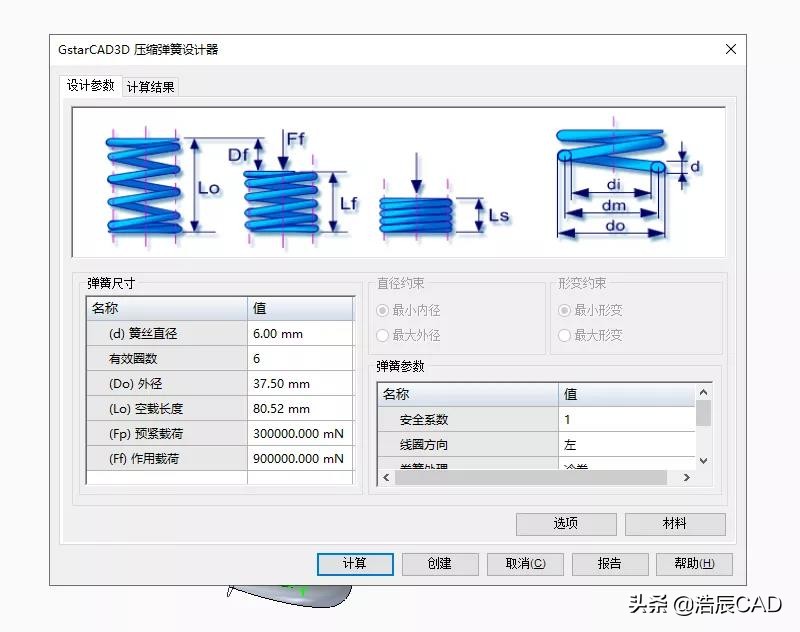Edit the 空载长度 value 80.52 mm
Screen dimensions: 800x632
pyautogui.click(x=300, y=409)
